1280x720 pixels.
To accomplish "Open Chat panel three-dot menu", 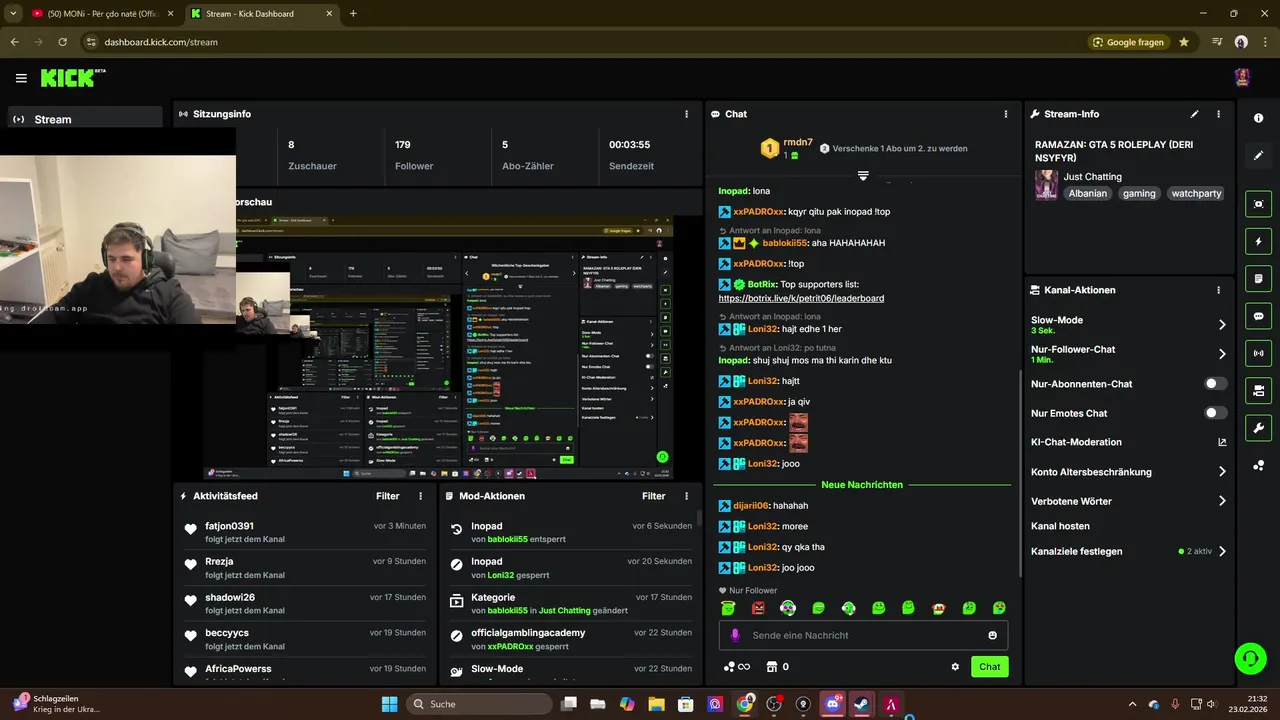I will pos(1006,114).
